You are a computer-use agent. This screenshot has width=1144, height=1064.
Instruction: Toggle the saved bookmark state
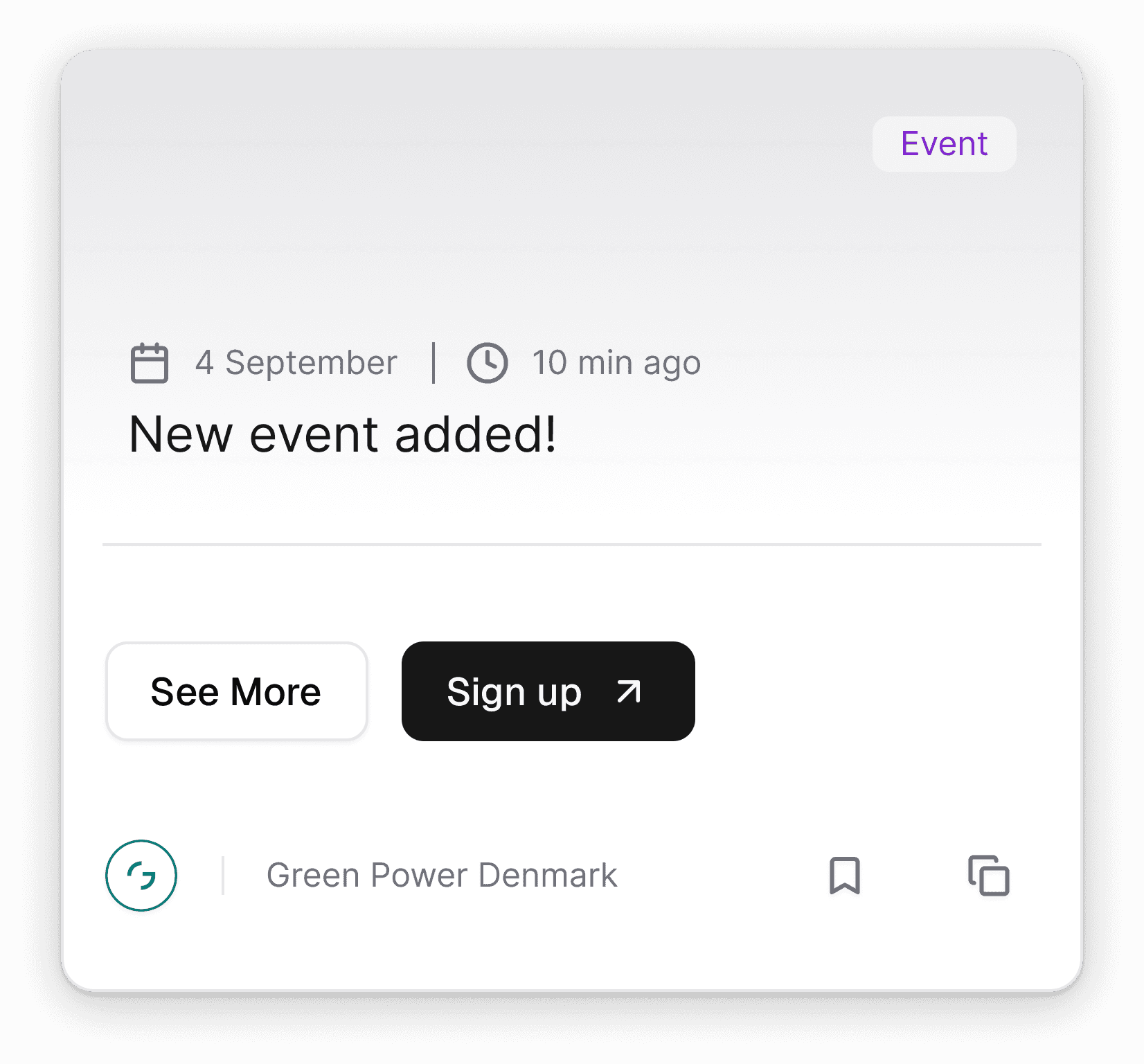tap(844, 876)
